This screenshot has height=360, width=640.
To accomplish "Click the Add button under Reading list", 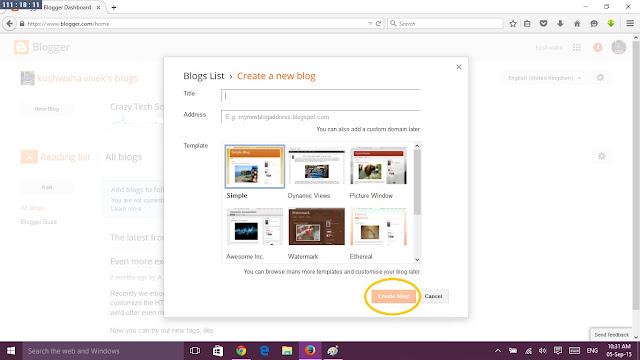I will tap(47, 187).
